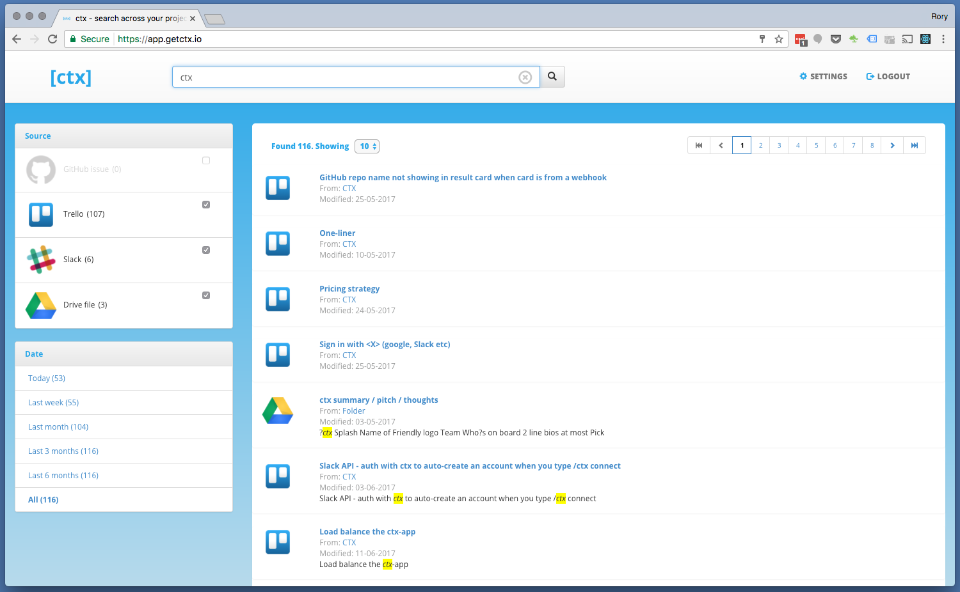Select page 3 of results
The image size is (960, 592).
pyautogui.click(x=779, y=146)
